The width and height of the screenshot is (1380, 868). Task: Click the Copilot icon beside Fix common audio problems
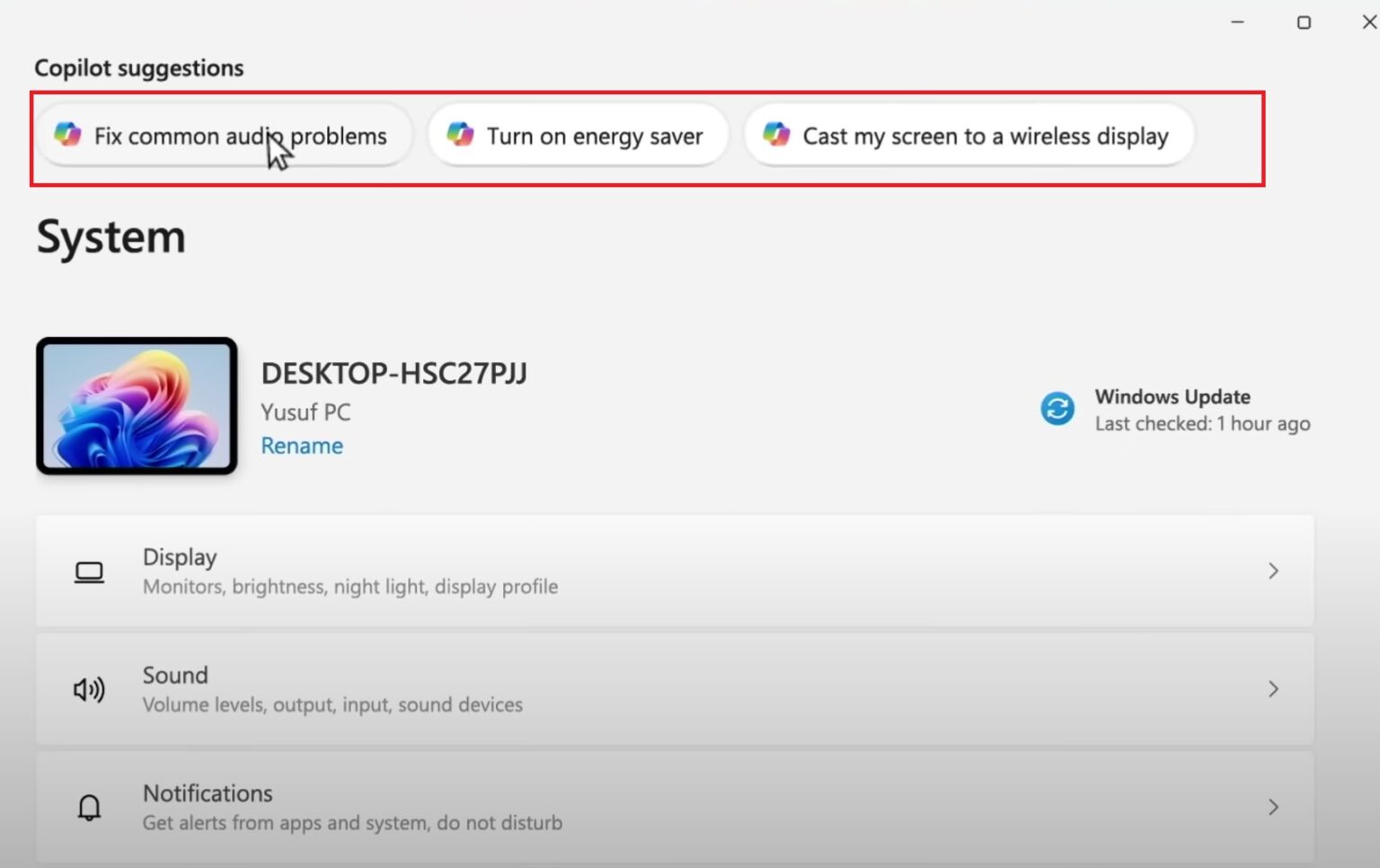tap(67, 135)
